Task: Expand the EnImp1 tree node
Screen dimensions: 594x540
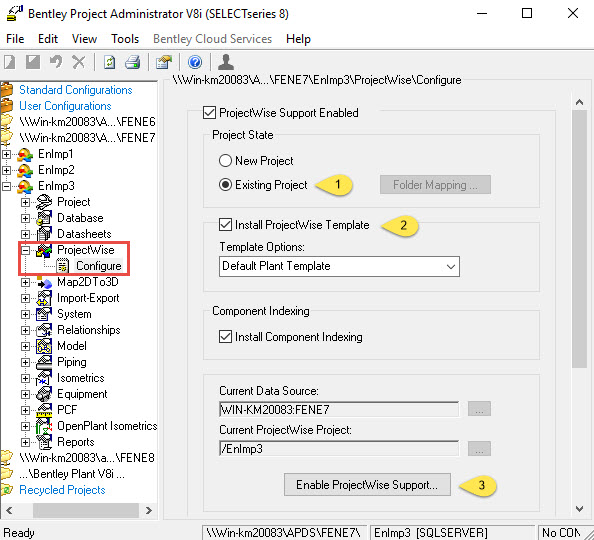Action: click(6, 154)
